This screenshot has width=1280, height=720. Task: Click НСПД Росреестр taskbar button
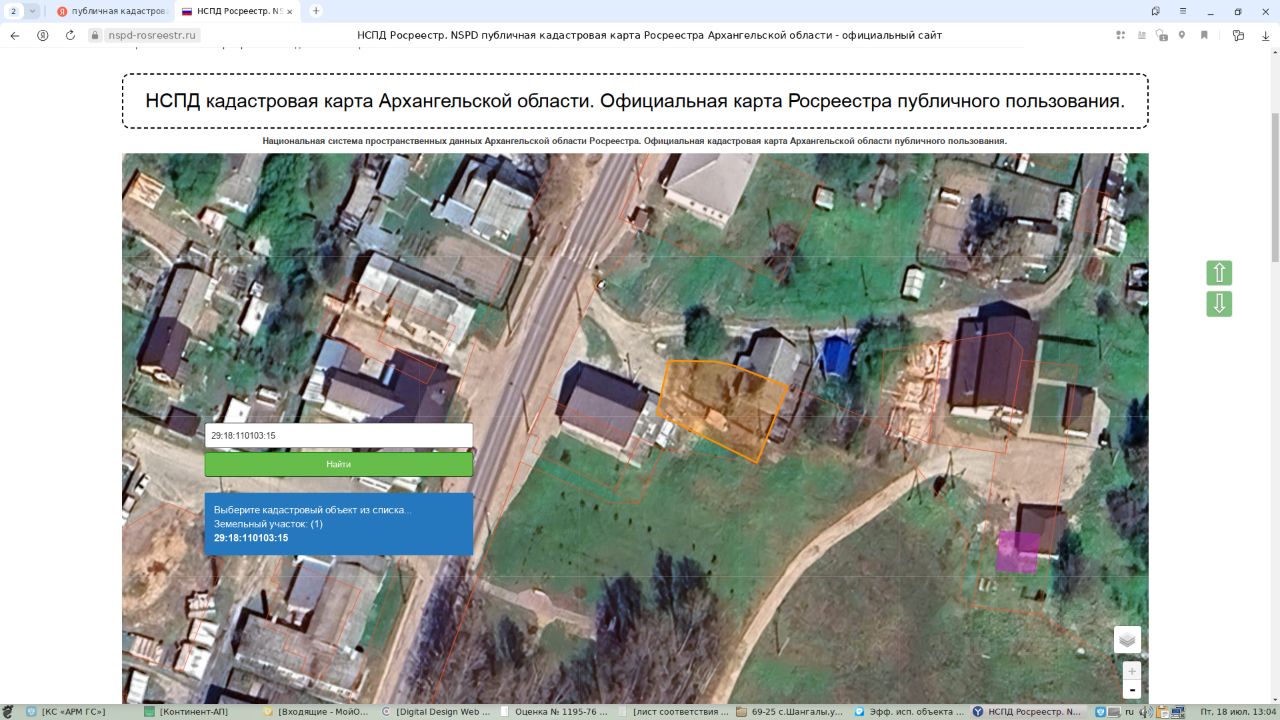[1027, 712]
